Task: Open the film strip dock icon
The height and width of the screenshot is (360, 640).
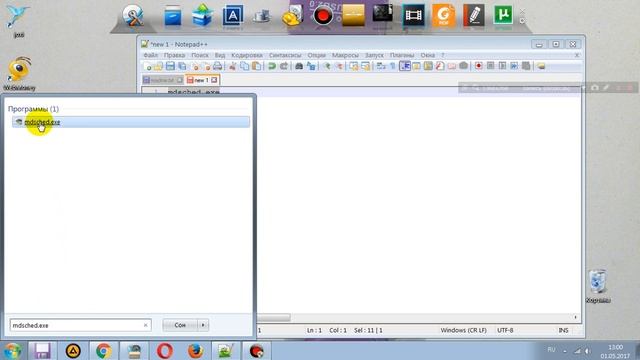Action: (x=413, y=16)
